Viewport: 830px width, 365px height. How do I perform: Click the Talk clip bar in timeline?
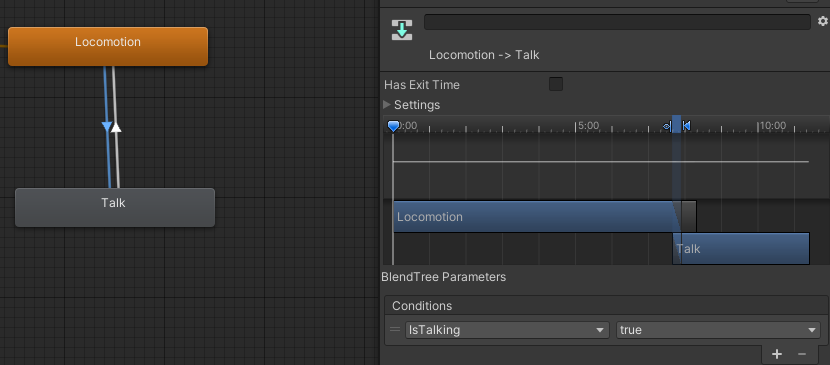[x=741, y=249]
